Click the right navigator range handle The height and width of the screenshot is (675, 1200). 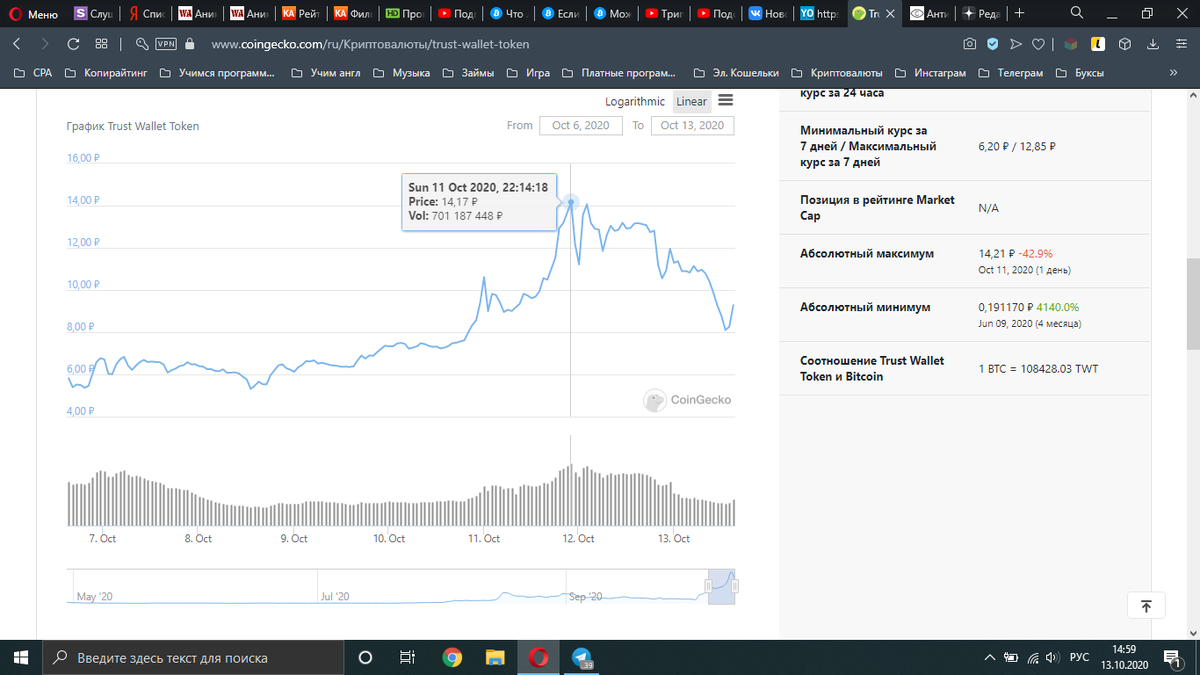[735, 586]
